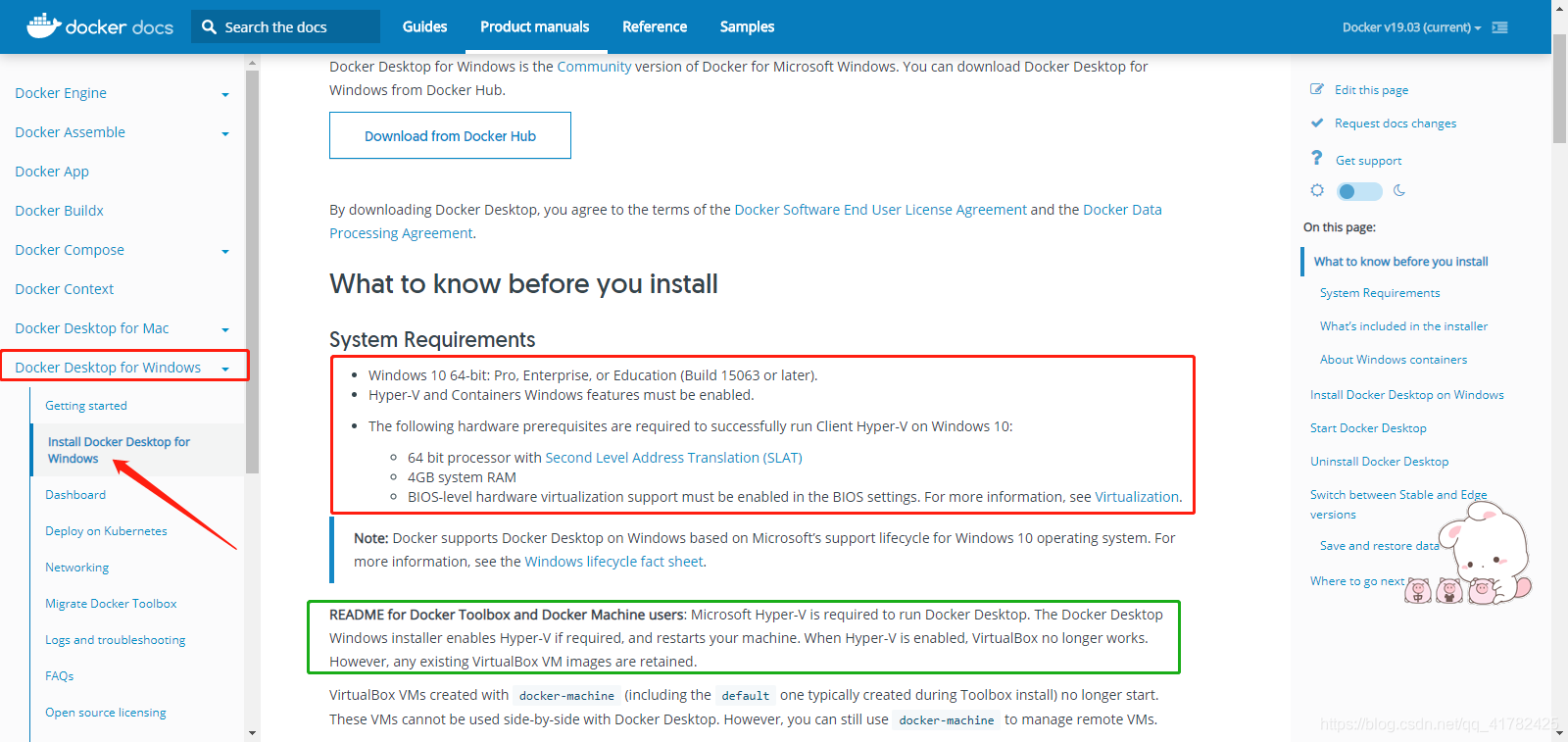This screenshot has height=742, width=1568.
Task: Open Getting started sidebar item
Action: point(86,406)
